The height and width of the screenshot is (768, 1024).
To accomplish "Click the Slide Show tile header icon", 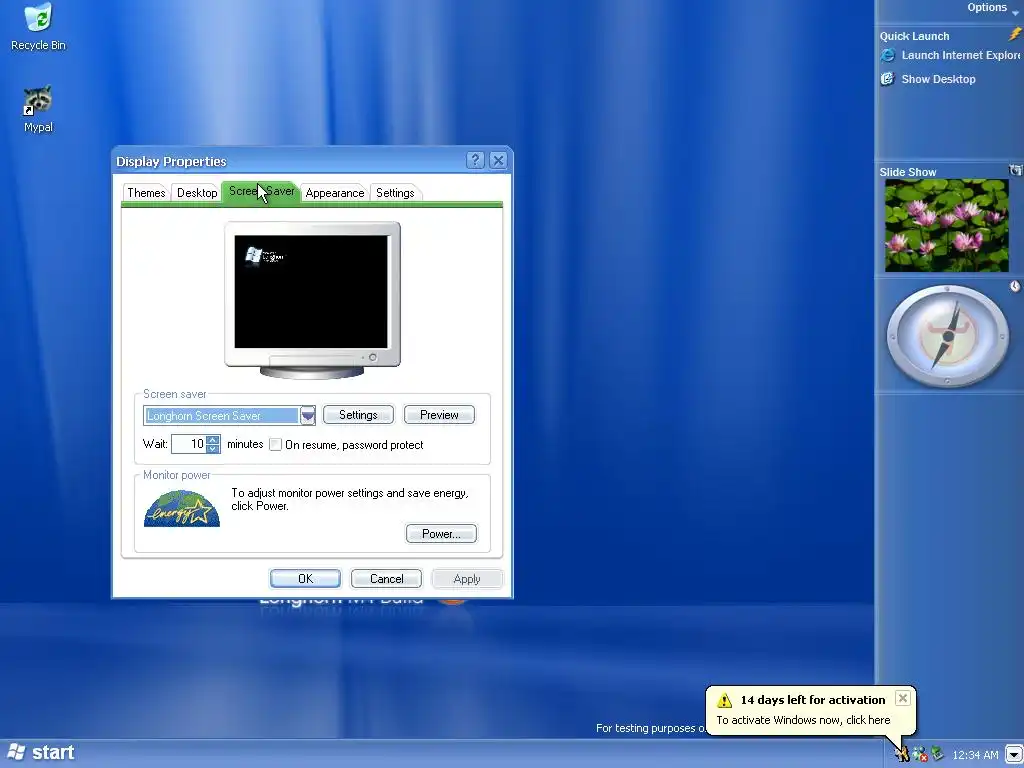I will click(1016, 170).
